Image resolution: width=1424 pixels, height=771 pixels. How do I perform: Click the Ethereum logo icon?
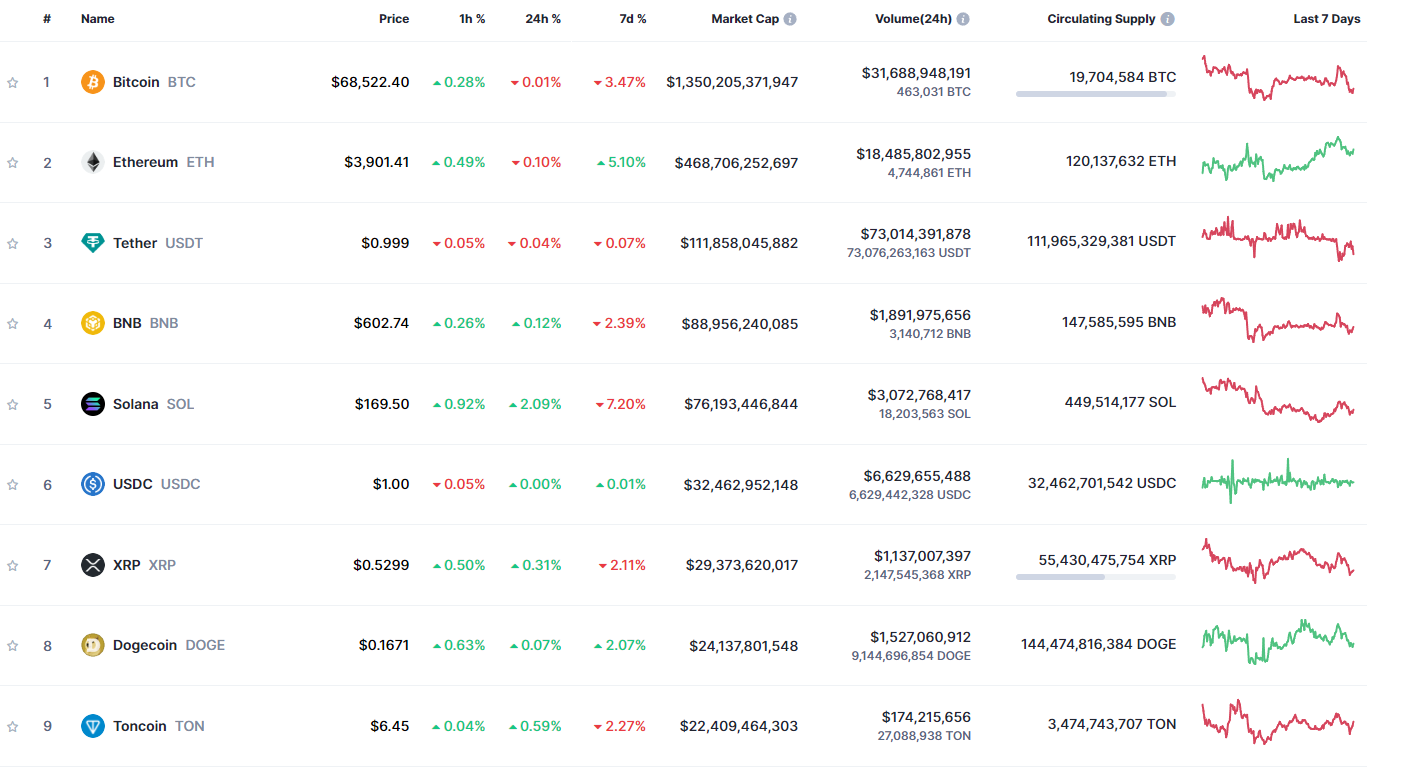click(x=92, y=162)
